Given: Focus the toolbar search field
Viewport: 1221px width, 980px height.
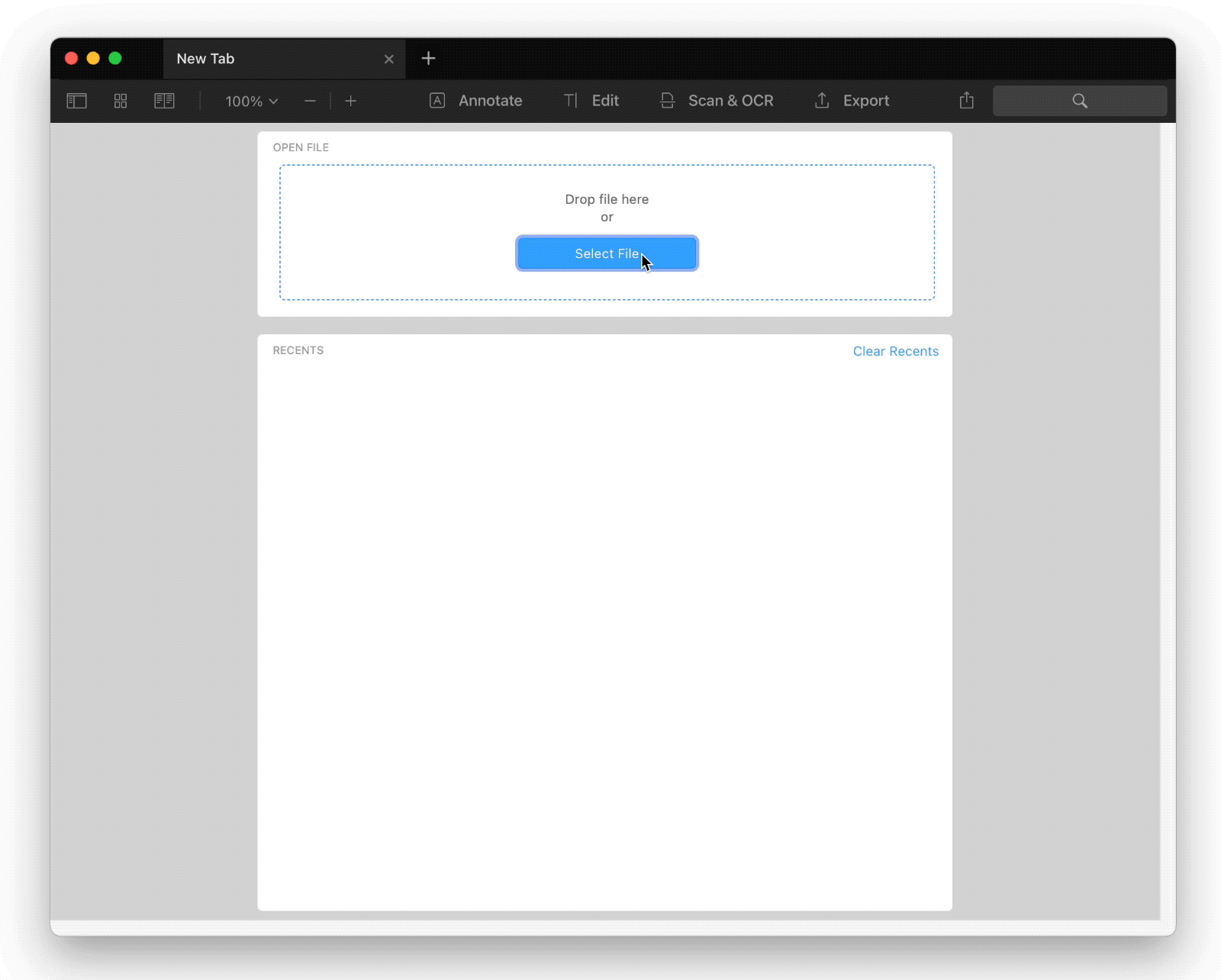Looking at the screenshot, I should click(x=1079, y=101).
